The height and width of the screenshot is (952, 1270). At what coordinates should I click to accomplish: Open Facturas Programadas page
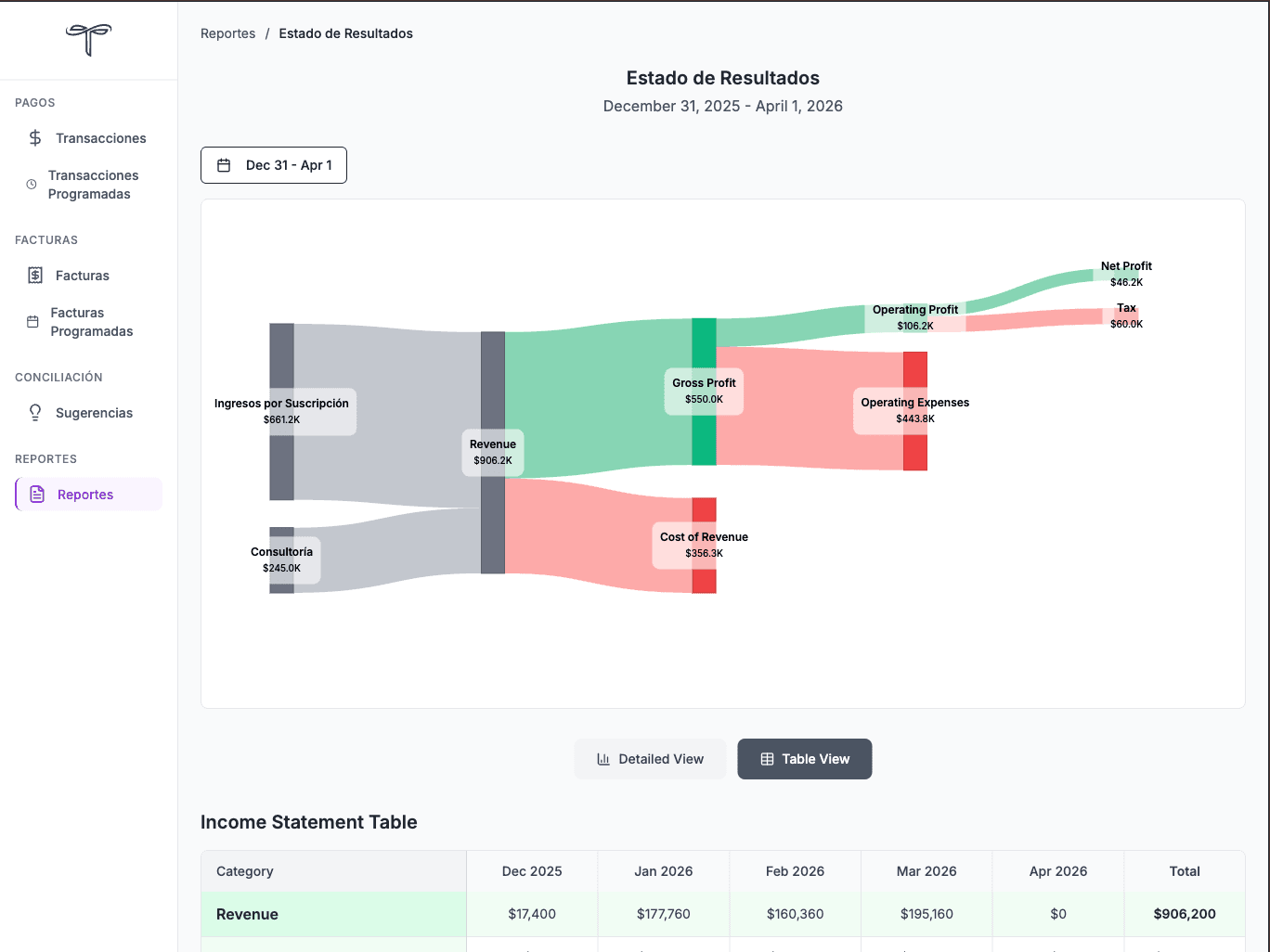[91, 322]
